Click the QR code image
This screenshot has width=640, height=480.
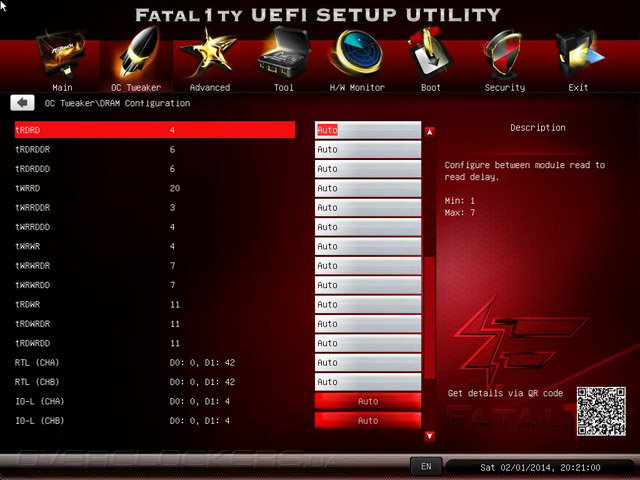tap(601, 411)
